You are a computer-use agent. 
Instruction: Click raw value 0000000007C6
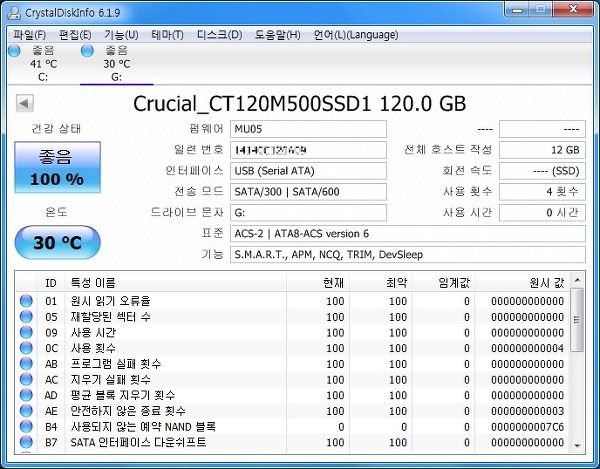click(527, 427)
